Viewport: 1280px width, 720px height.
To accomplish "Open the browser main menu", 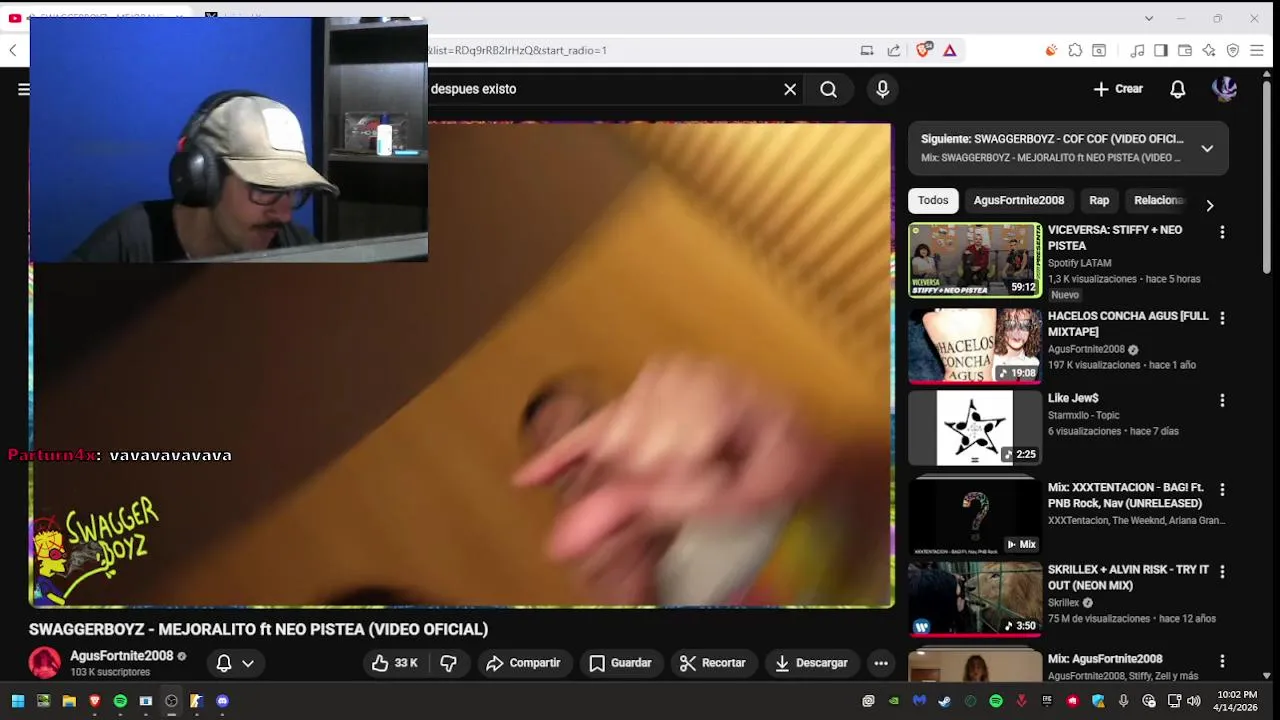I will pos(1258,50).
